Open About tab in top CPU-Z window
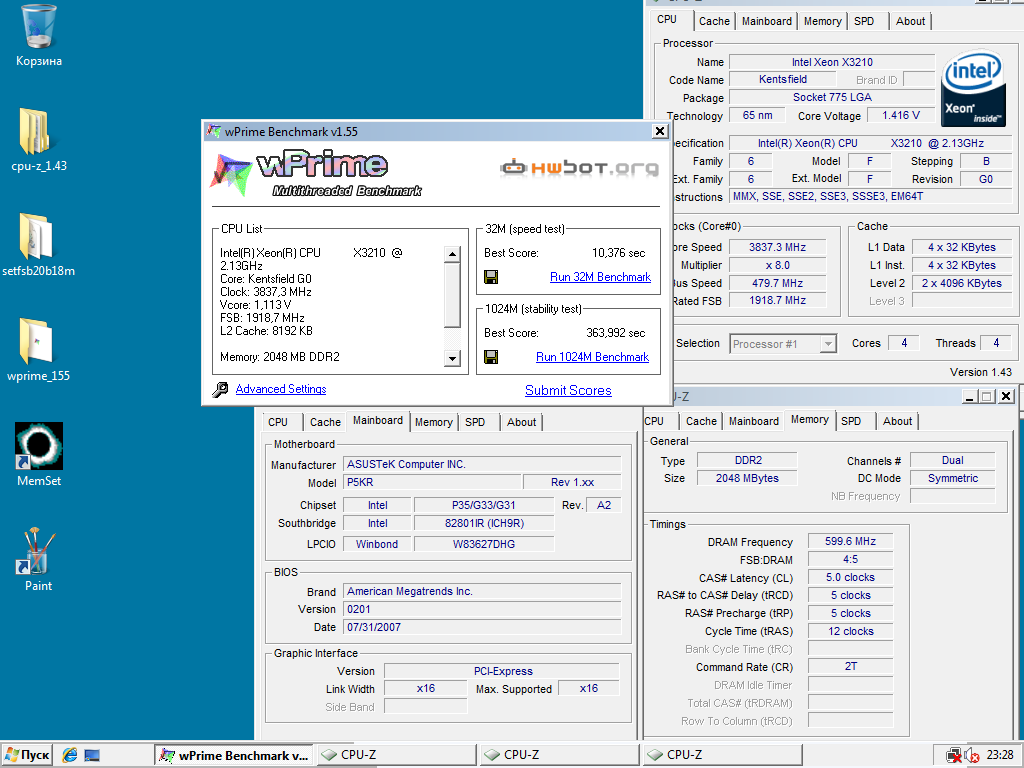1024x768 pixels. (910, 21)
